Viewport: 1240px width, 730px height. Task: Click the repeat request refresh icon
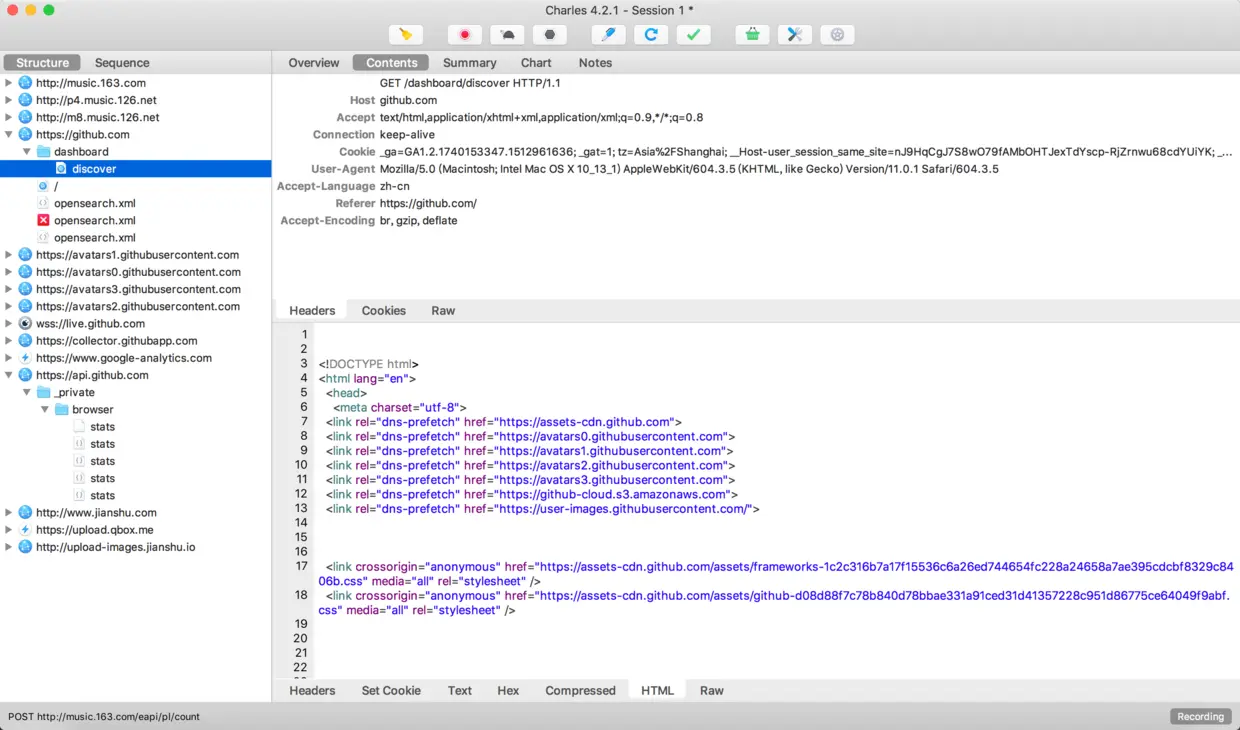(x=651, y=35)
